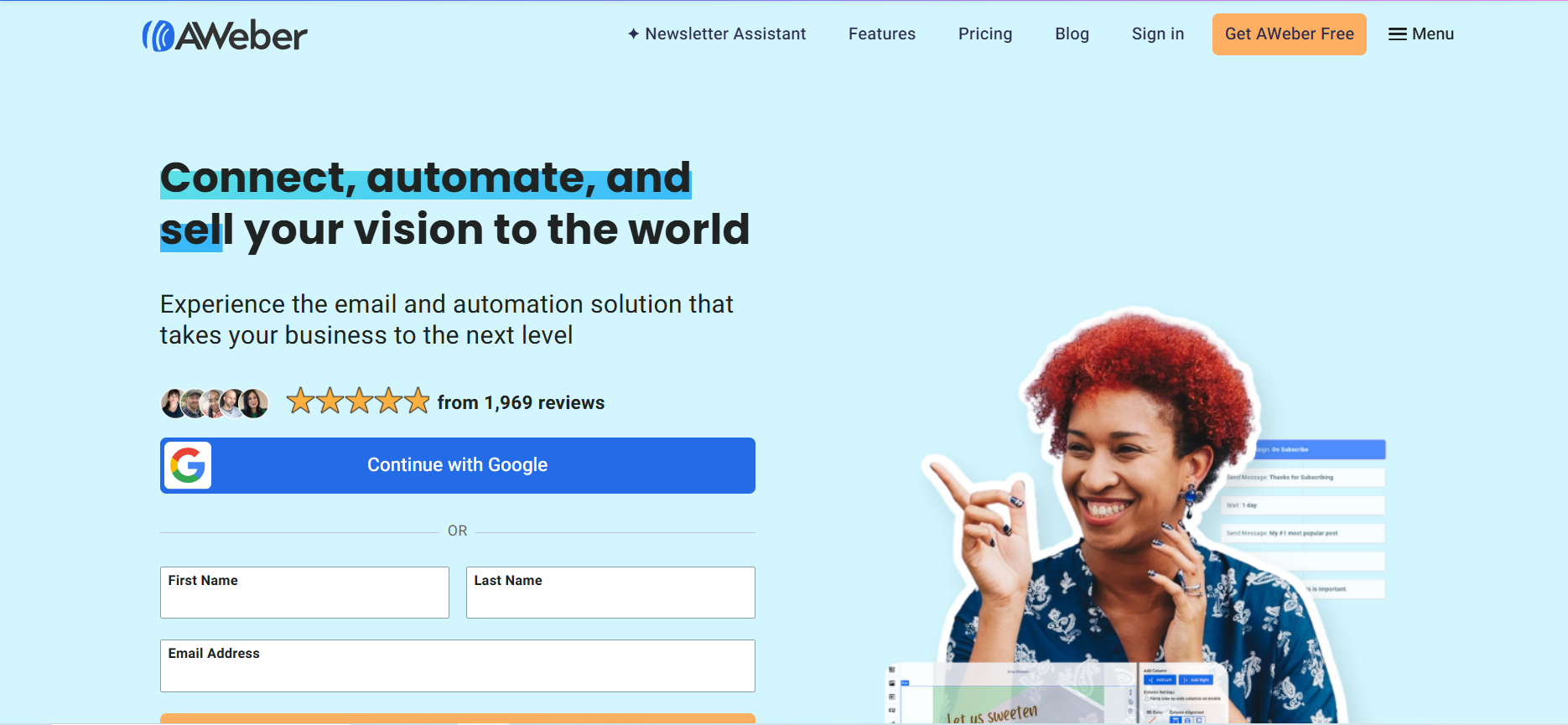Focus the First Name field
This screenshot has width=1568, height=725.
click(304, 593)
